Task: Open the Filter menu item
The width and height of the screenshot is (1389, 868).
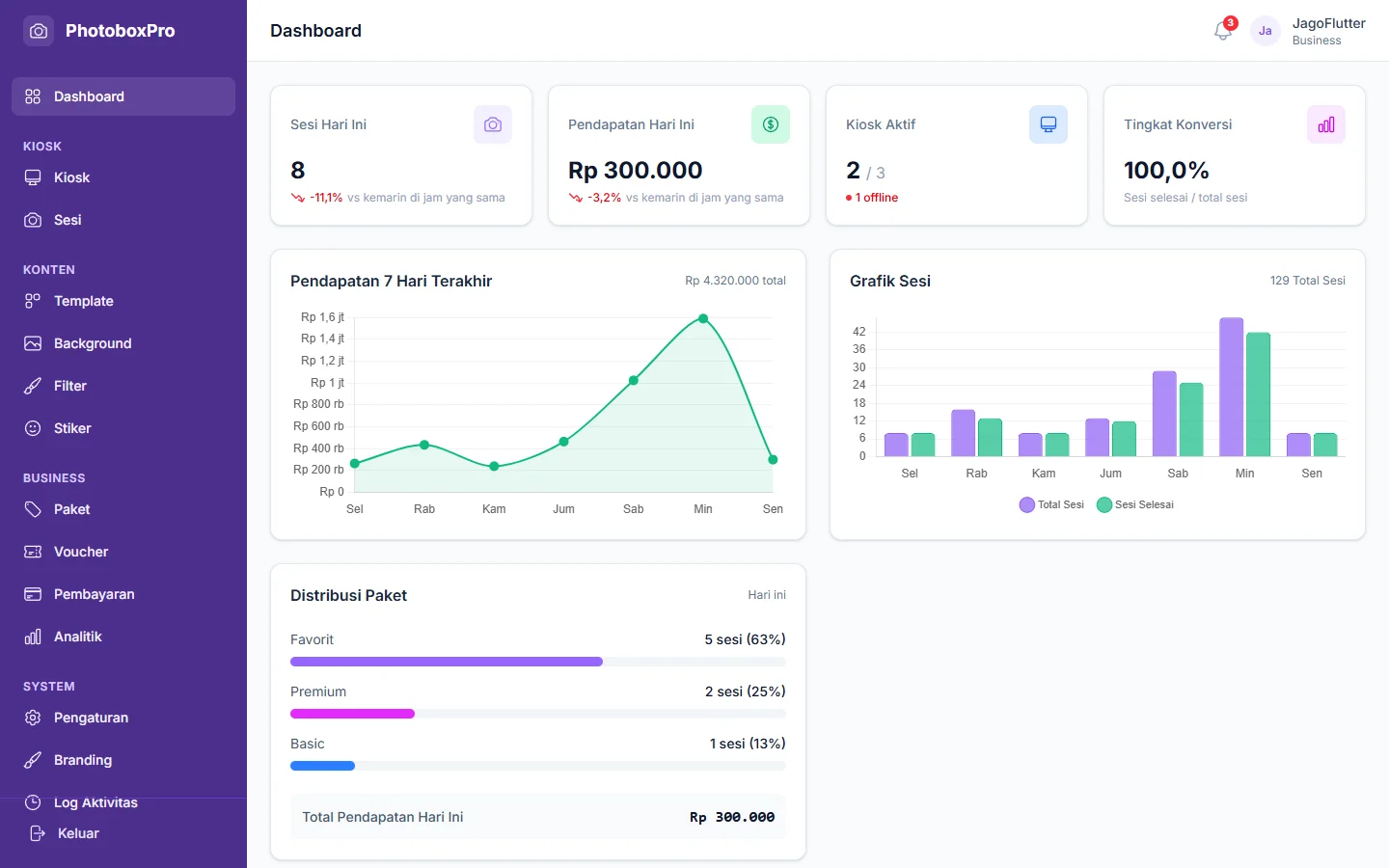Action: [123, 386]
